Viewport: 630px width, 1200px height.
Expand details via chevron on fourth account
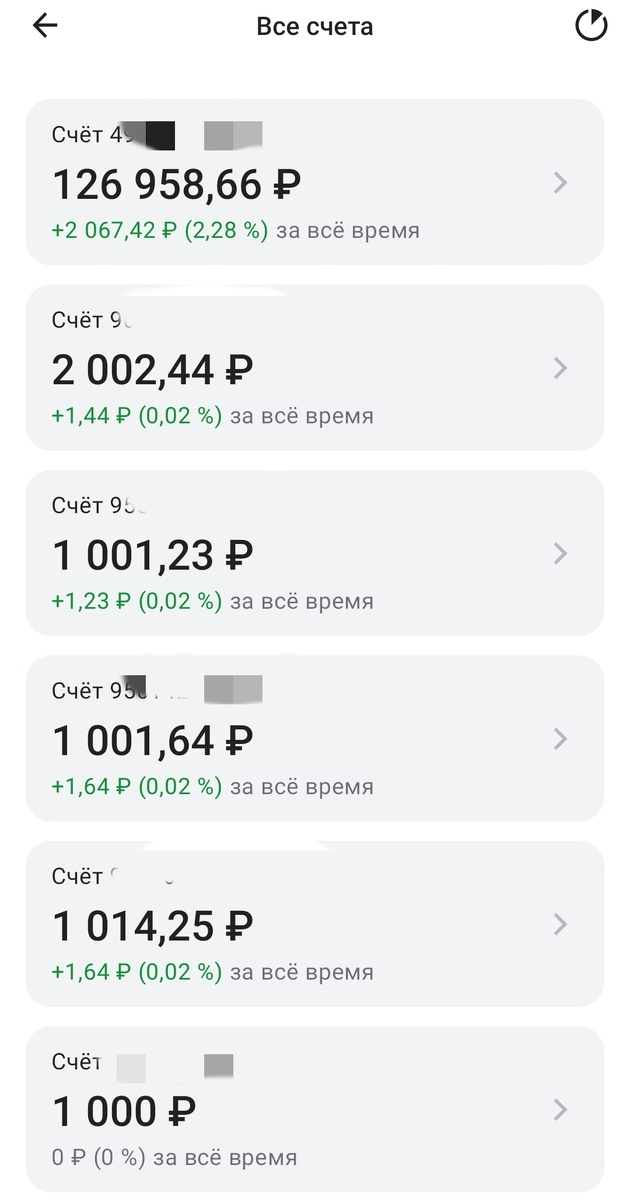(x=560, y=738)
